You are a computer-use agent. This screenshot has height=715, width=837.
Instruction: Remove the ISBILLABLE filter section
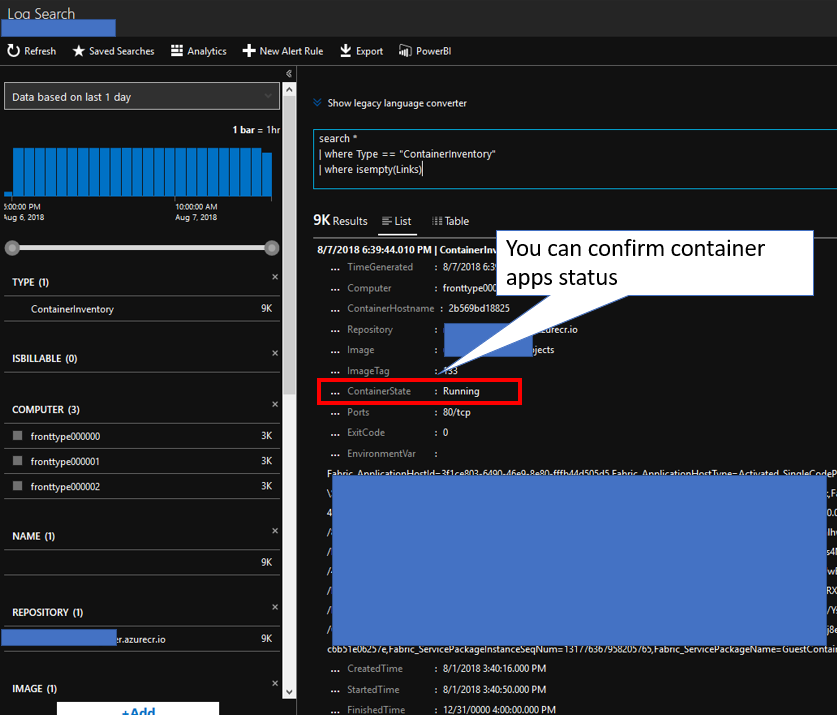click(275, 353)
